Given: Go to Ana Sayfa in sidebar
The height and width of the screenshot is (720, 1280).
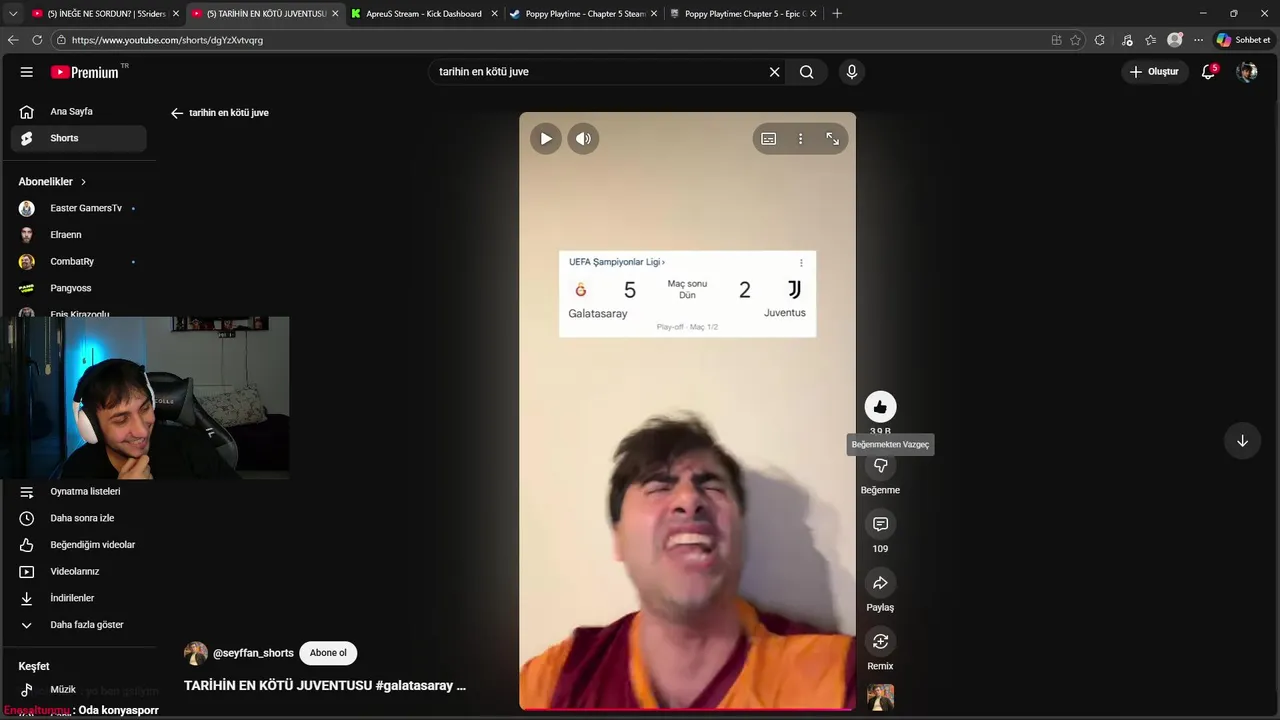Looking at the screenshot, I should 79,112.
